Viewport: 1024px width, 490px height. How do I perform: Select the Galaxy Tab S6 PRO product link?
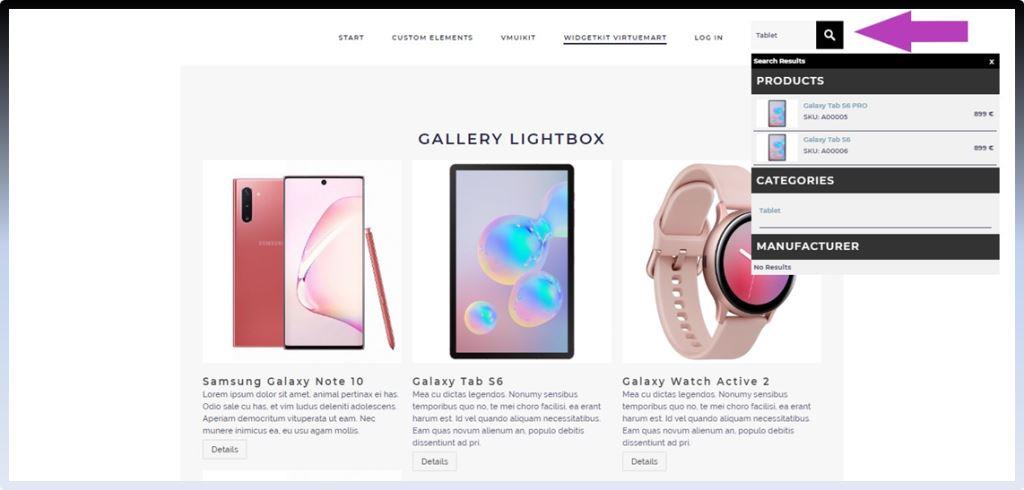835,105
